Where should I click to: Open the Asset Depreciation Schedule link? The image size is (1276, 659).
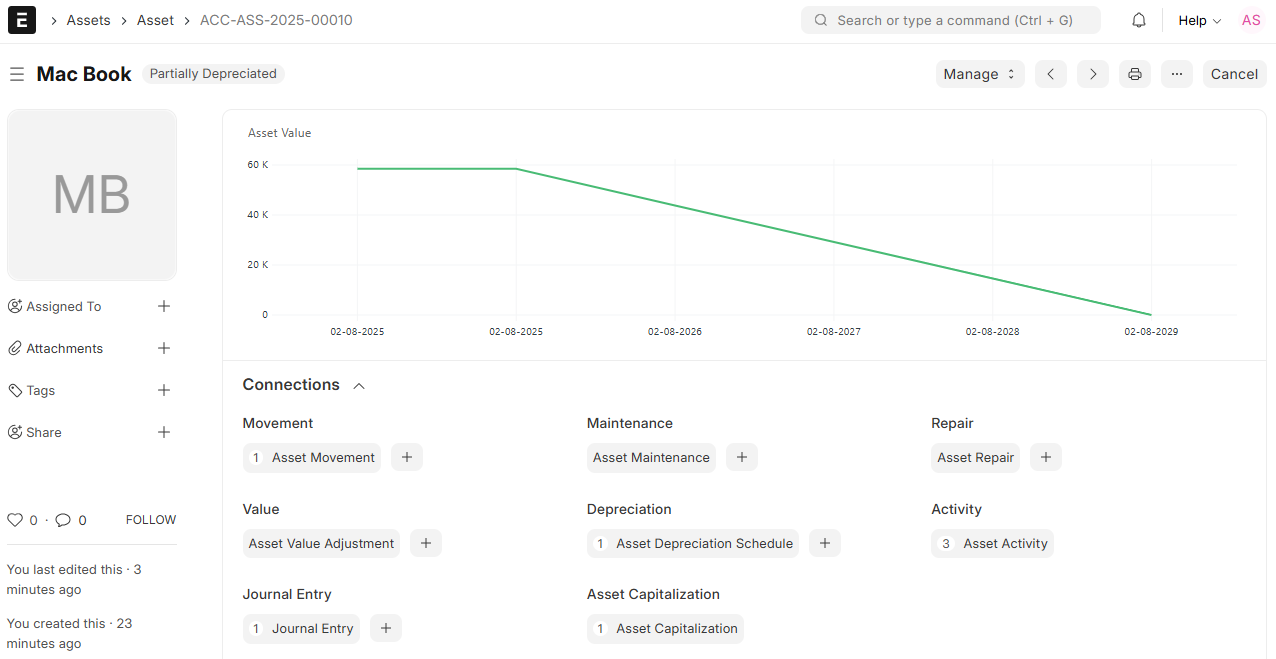pos(704,543)
